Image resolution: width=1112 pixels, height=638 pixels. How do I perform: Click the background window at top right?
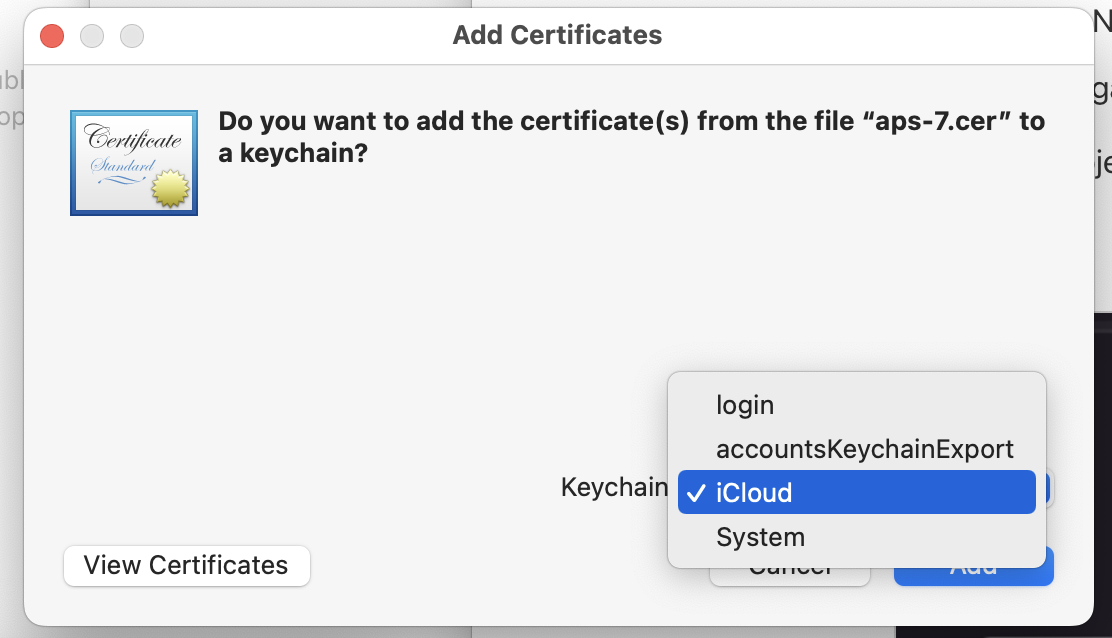(x=1102, y=100)
